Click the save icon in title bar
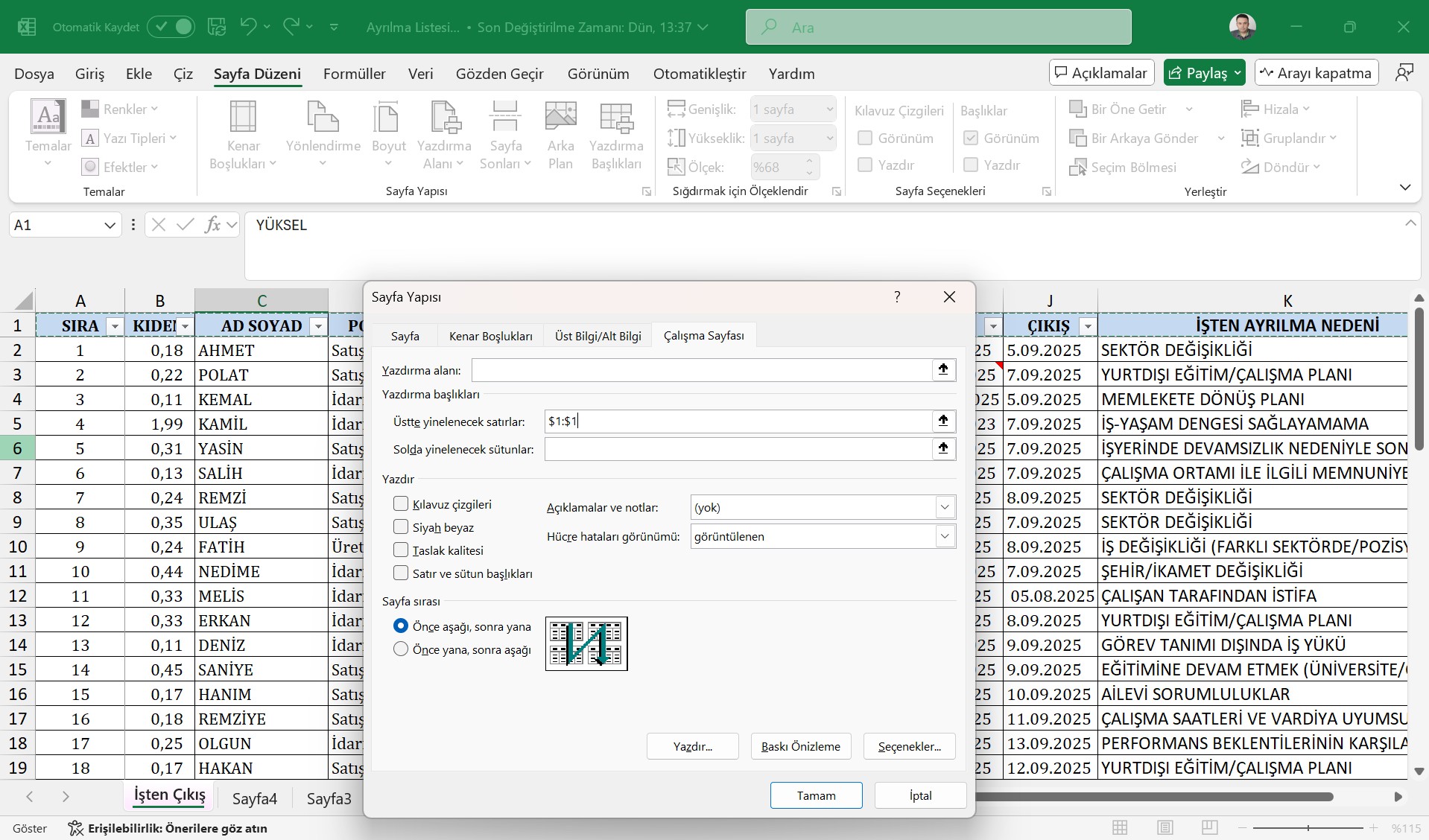The width and height of the screenshot is (1429, 840). point(217,28)
